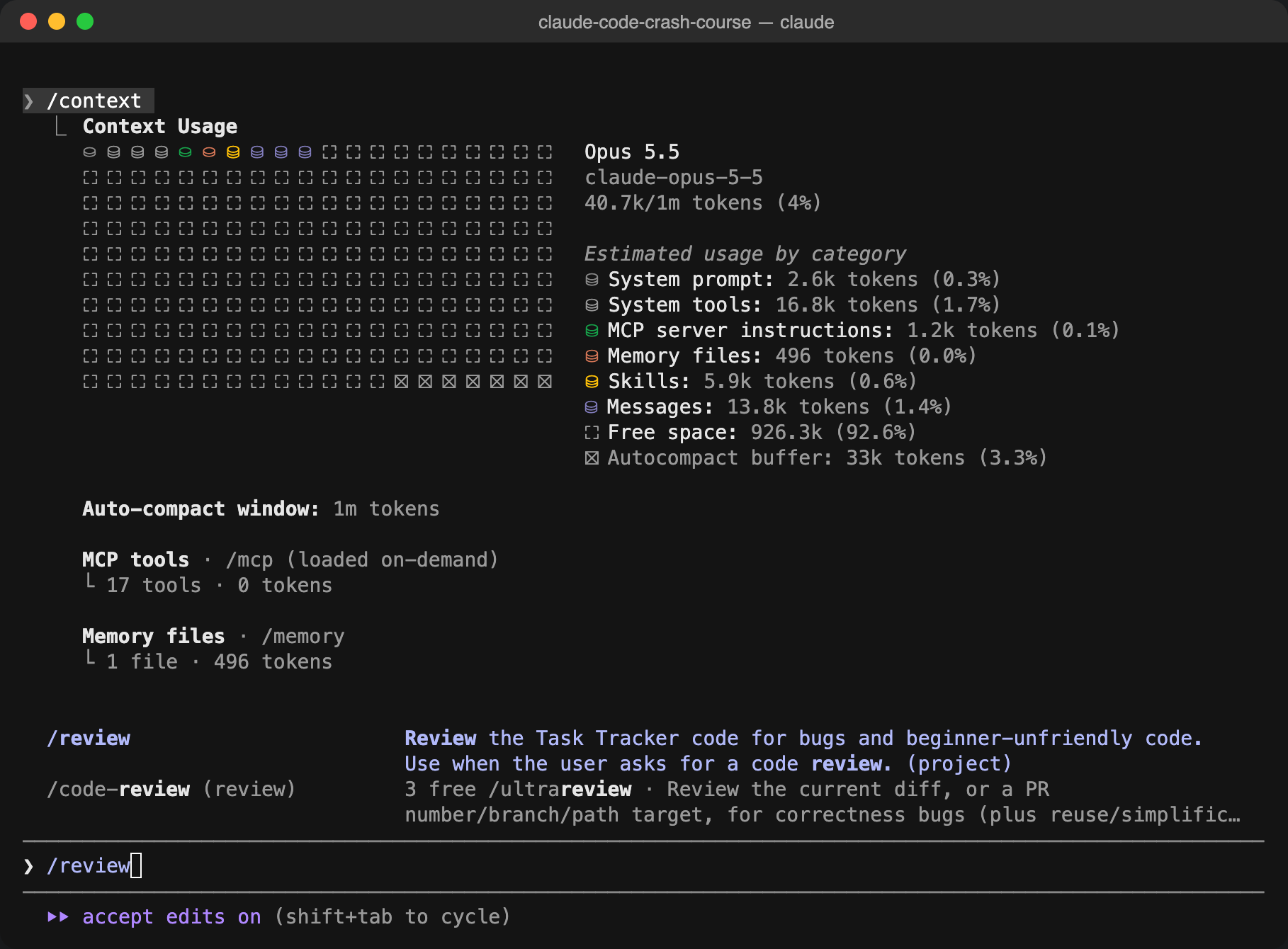
Task: Click the System prompt legend icon
Action: pos(592,280)
